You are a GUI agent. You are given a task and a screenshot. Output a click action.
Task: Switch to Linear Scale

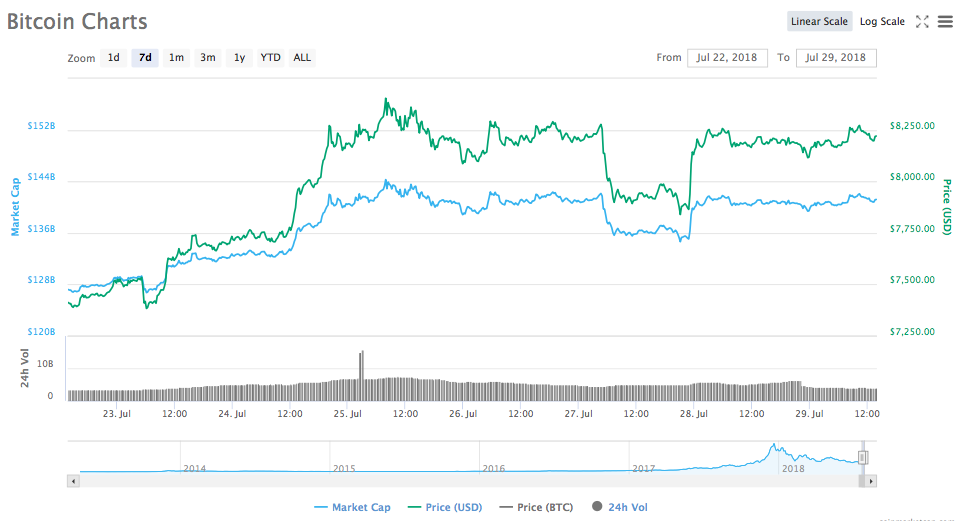click(819, 22)
